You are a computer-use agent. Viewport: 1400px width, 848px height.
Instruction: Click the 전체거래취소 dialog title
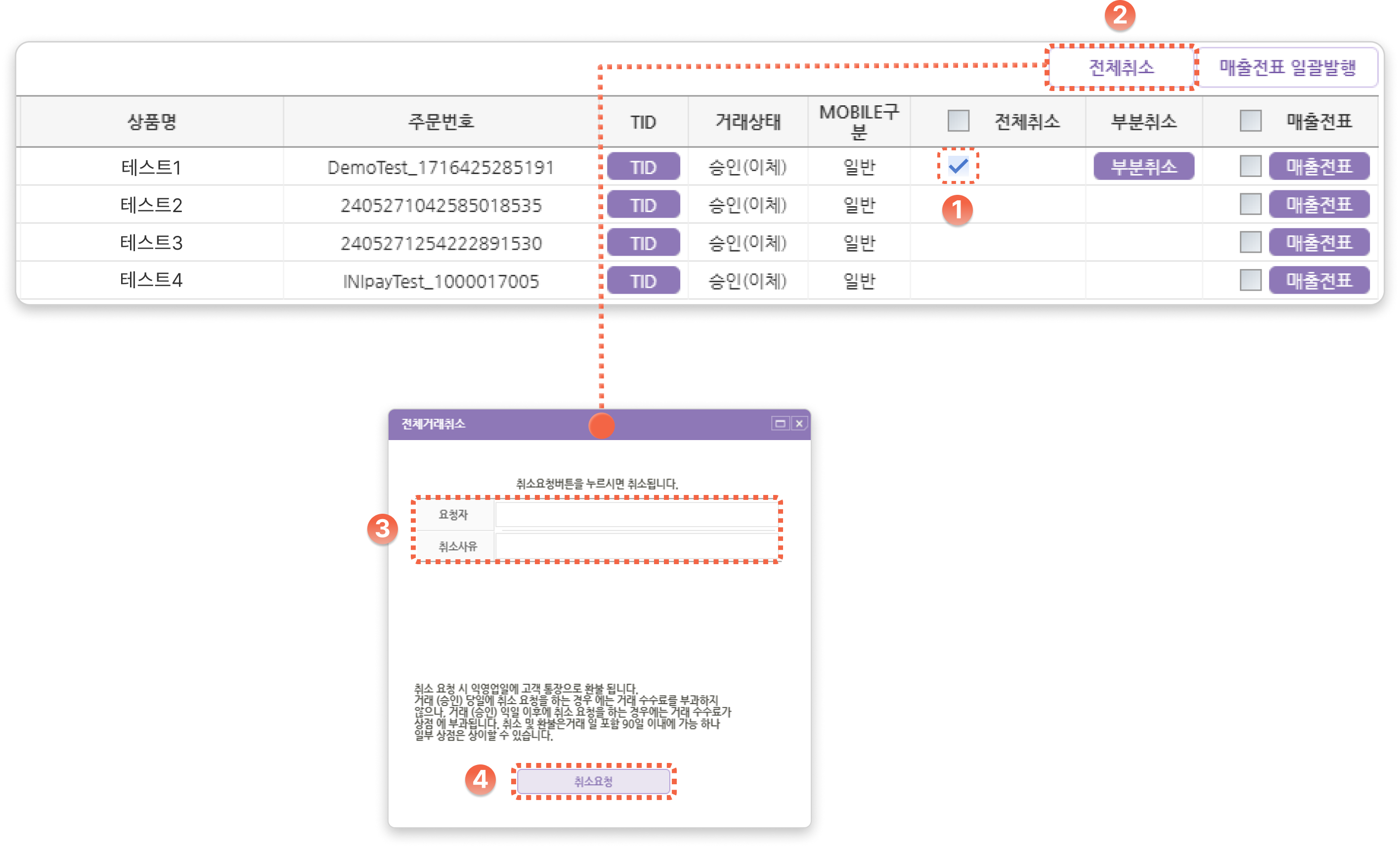(434, 424)
